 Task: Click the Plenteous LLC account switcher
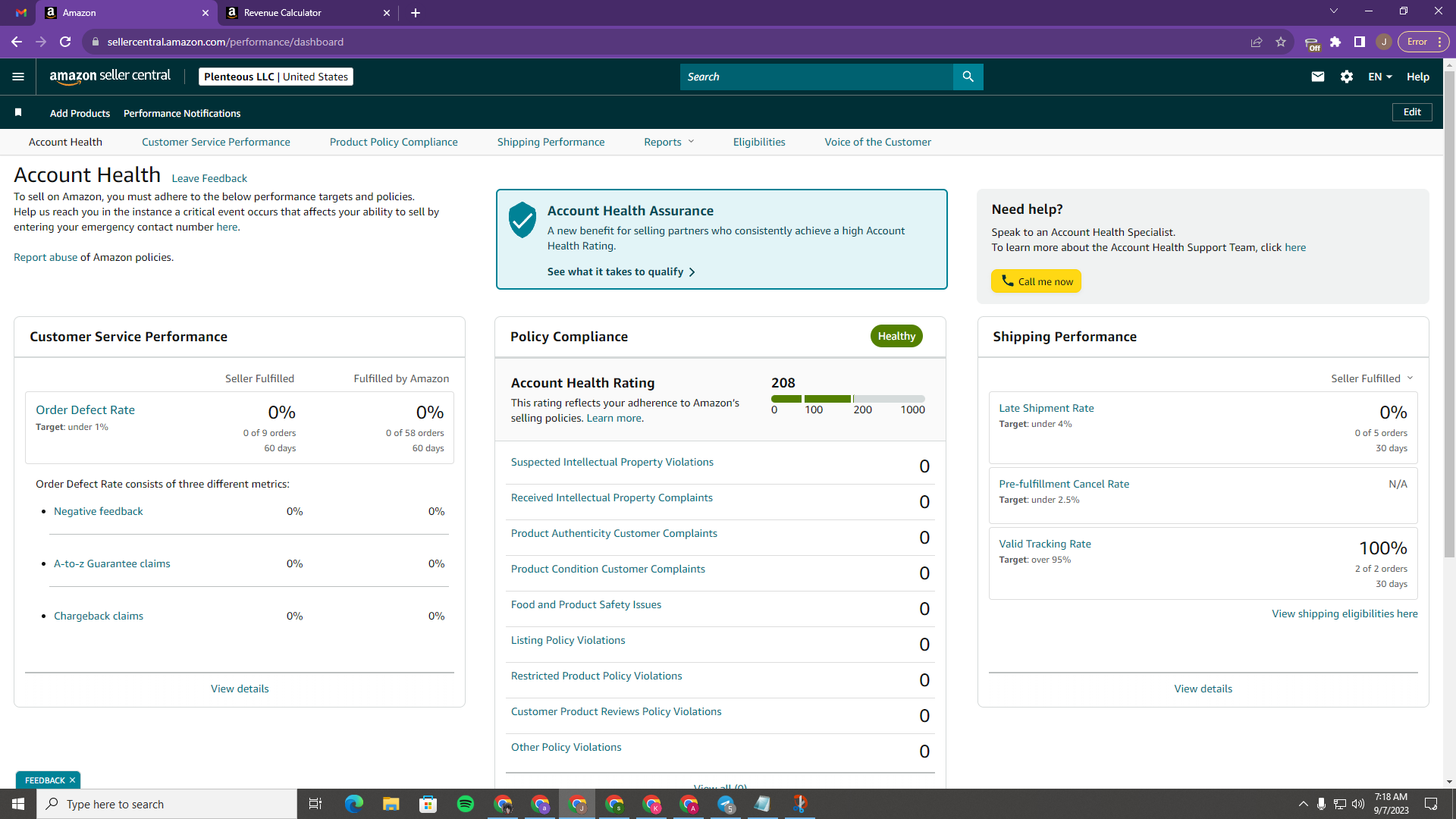point(276,77)
